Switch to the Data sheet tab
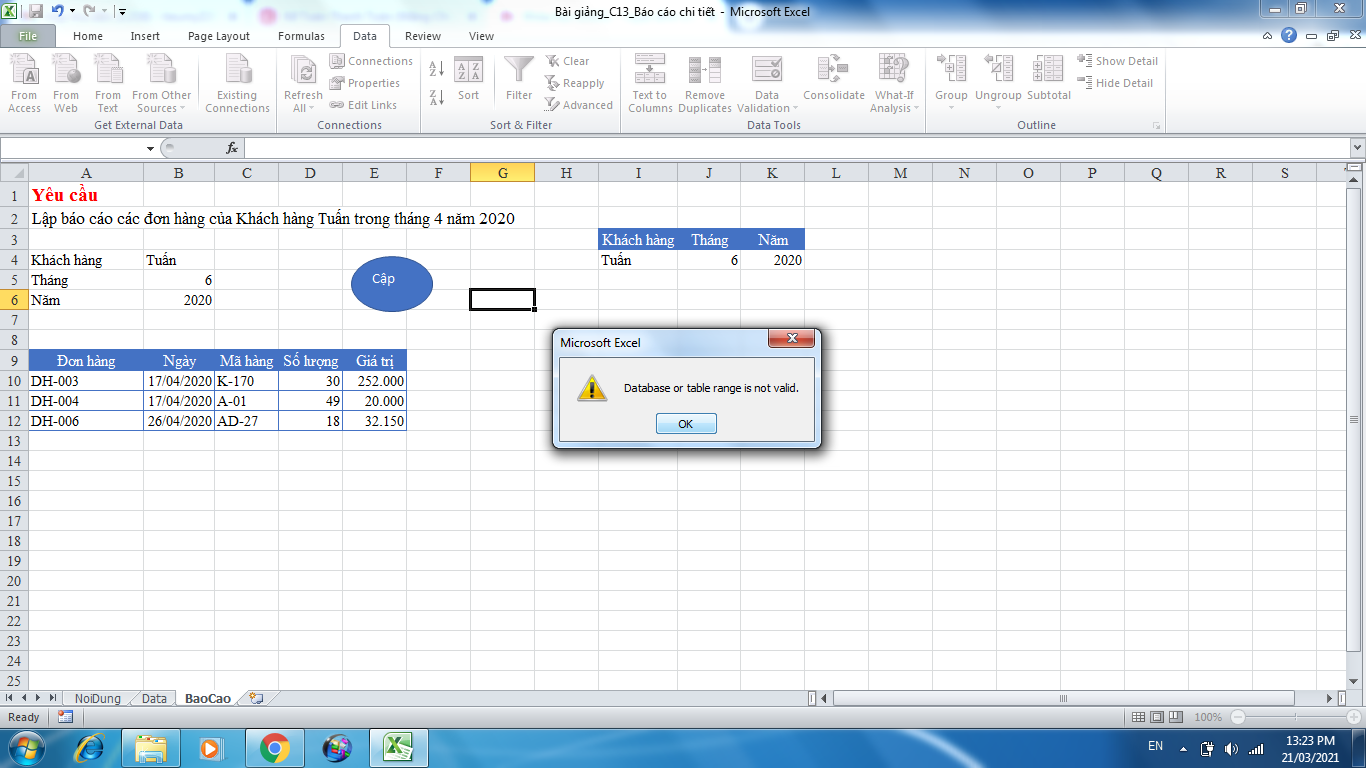The height and width of the screenshot is (768, 1366). point(154,699)
